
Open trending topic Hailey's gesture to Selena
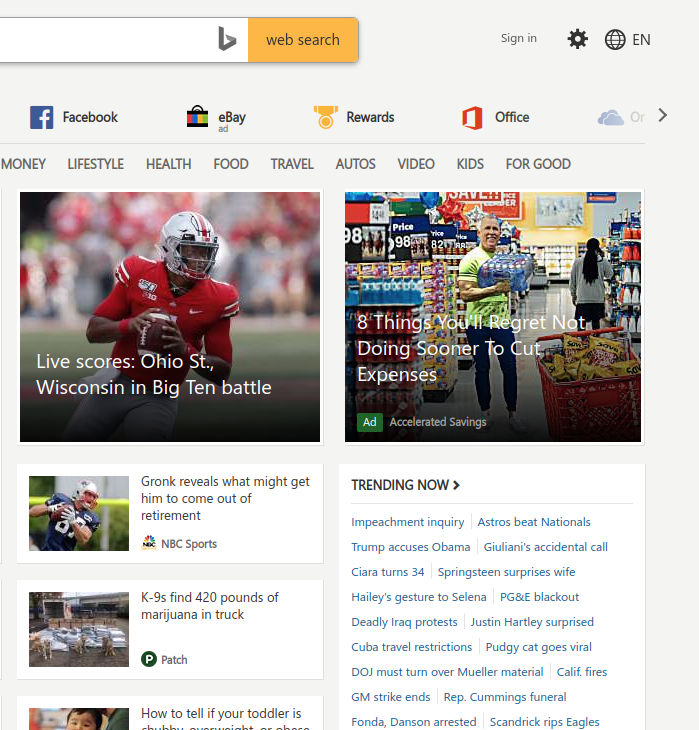click(x=419, y=597)
